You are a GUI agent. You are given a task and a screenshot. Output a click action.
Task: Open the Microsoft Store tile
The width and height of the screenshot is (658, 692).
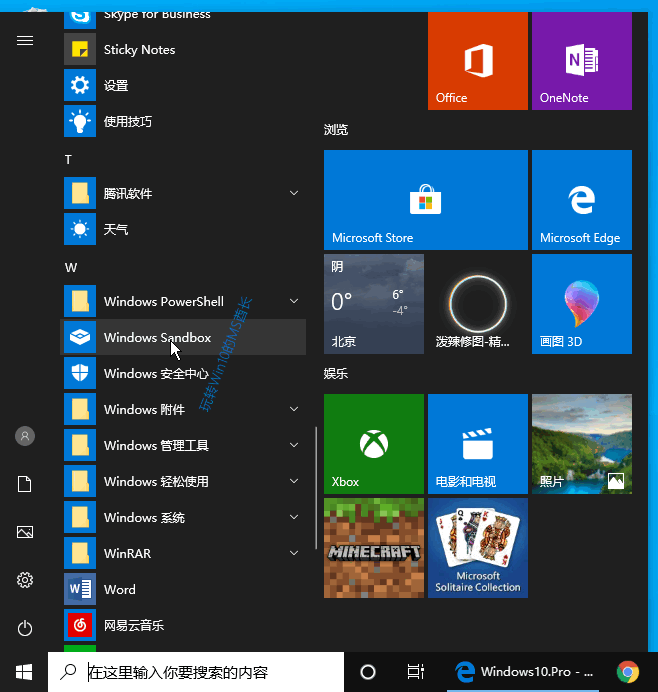click(425, 200)
